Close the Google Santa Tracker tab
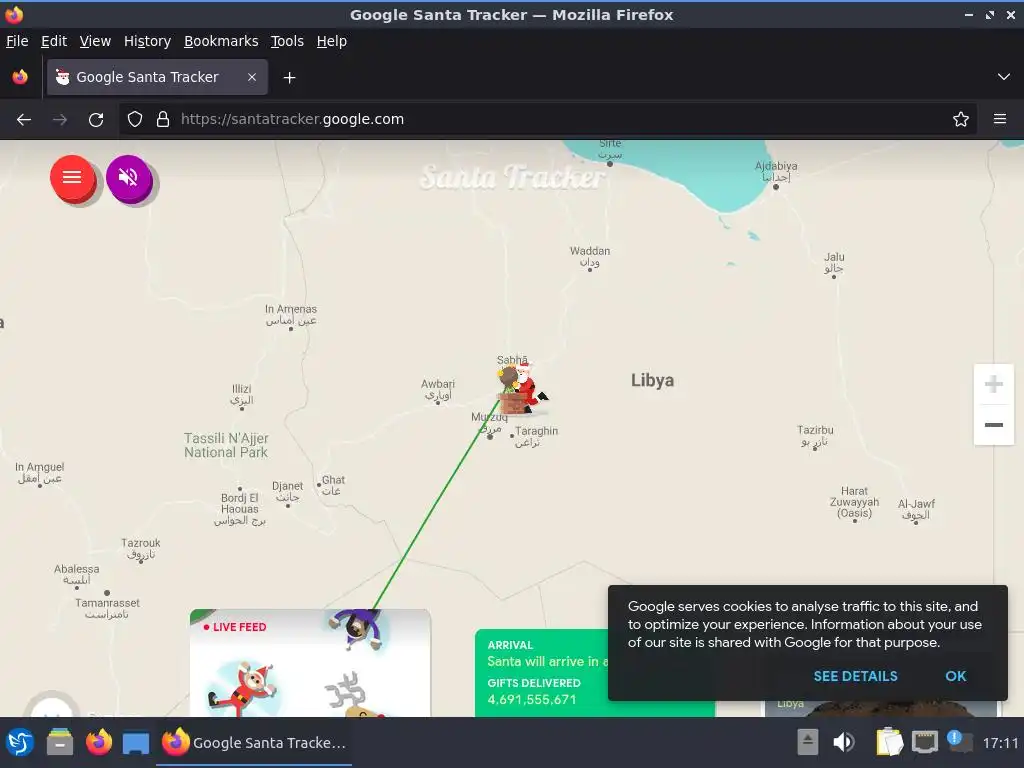Image resolution: width=1024 pixels, height=768 pixels. pos(252,77)
